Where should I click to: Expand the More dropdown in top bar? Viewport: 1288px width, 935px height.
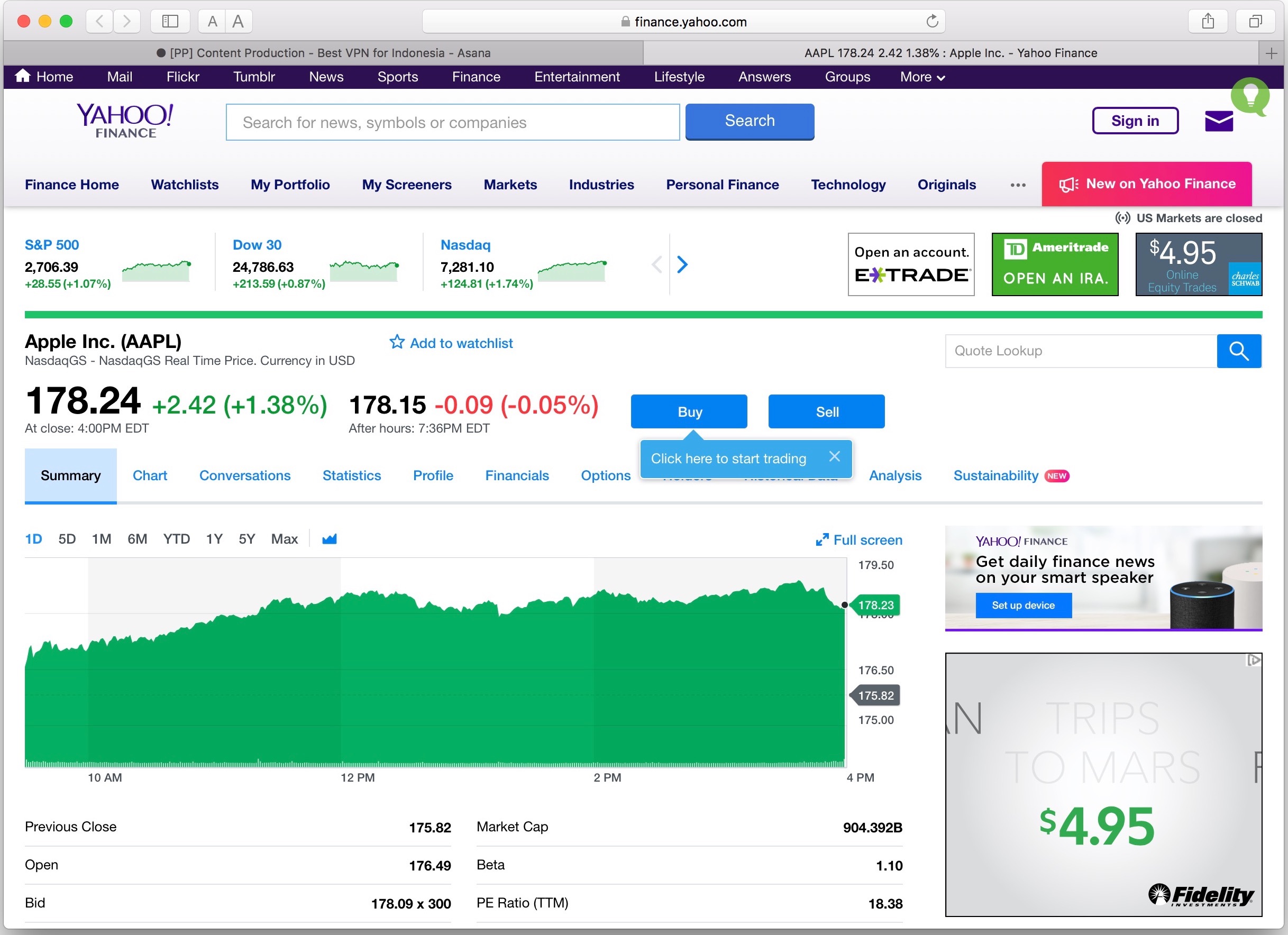coord(922,77)
